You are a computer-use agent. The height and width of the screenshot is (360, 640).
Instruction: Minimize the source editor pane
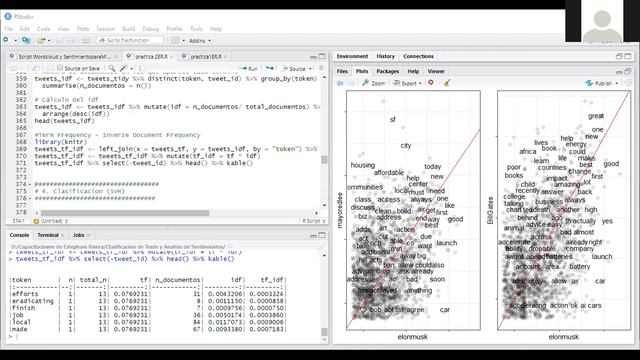pyautogui.click(x=313, y=57)
